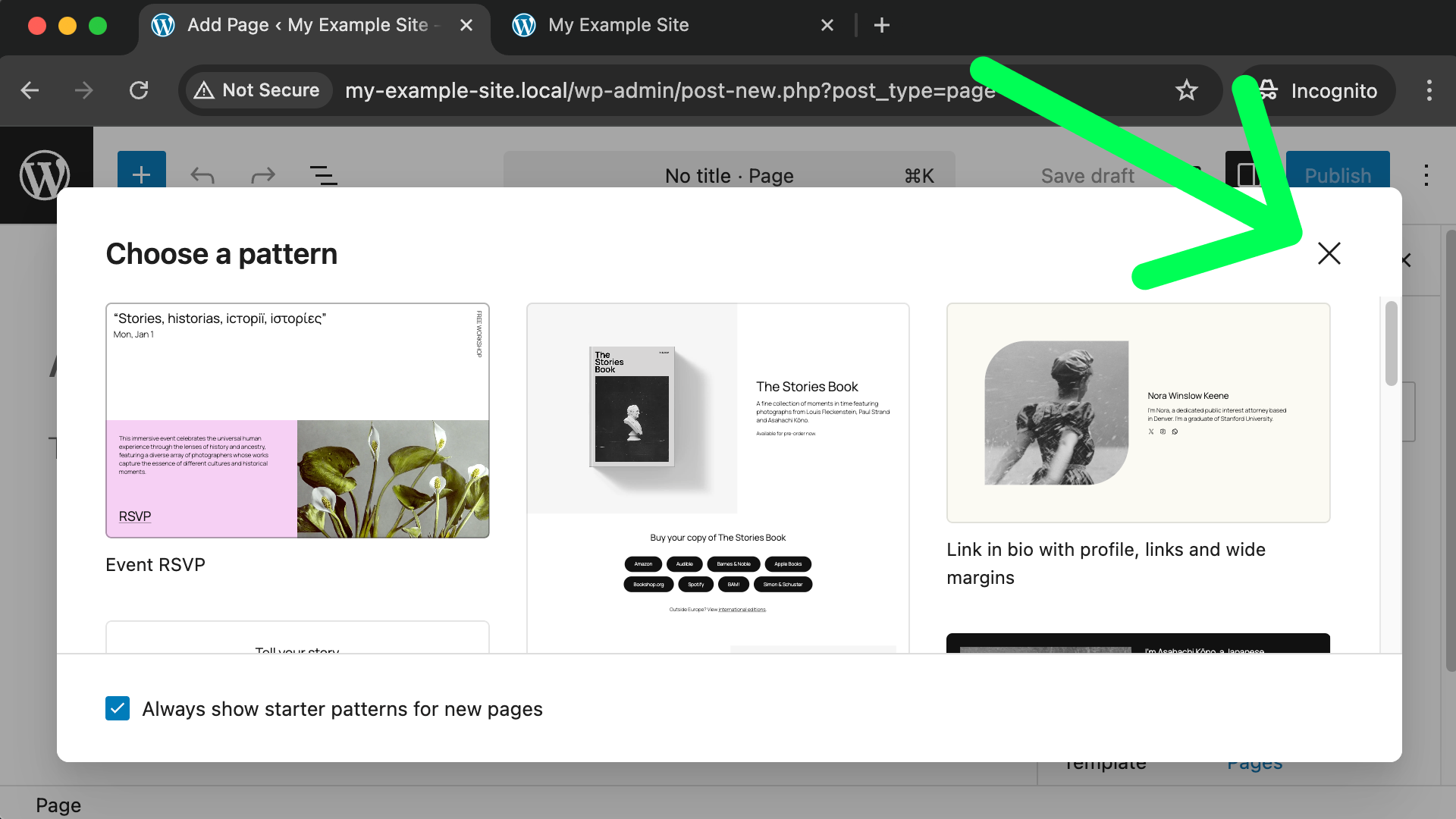The width and height of the screenshot is (1456, 819).
Task: Select the Event RSVP pattern thumbnail
Action: coord(297,420)
